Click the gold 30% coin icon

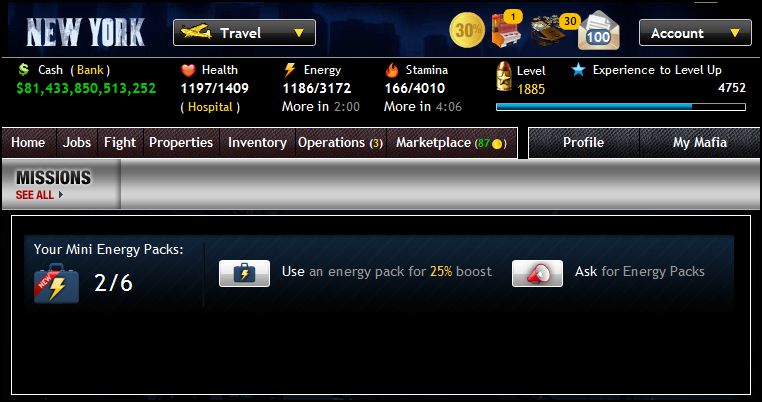pos(467,31)
